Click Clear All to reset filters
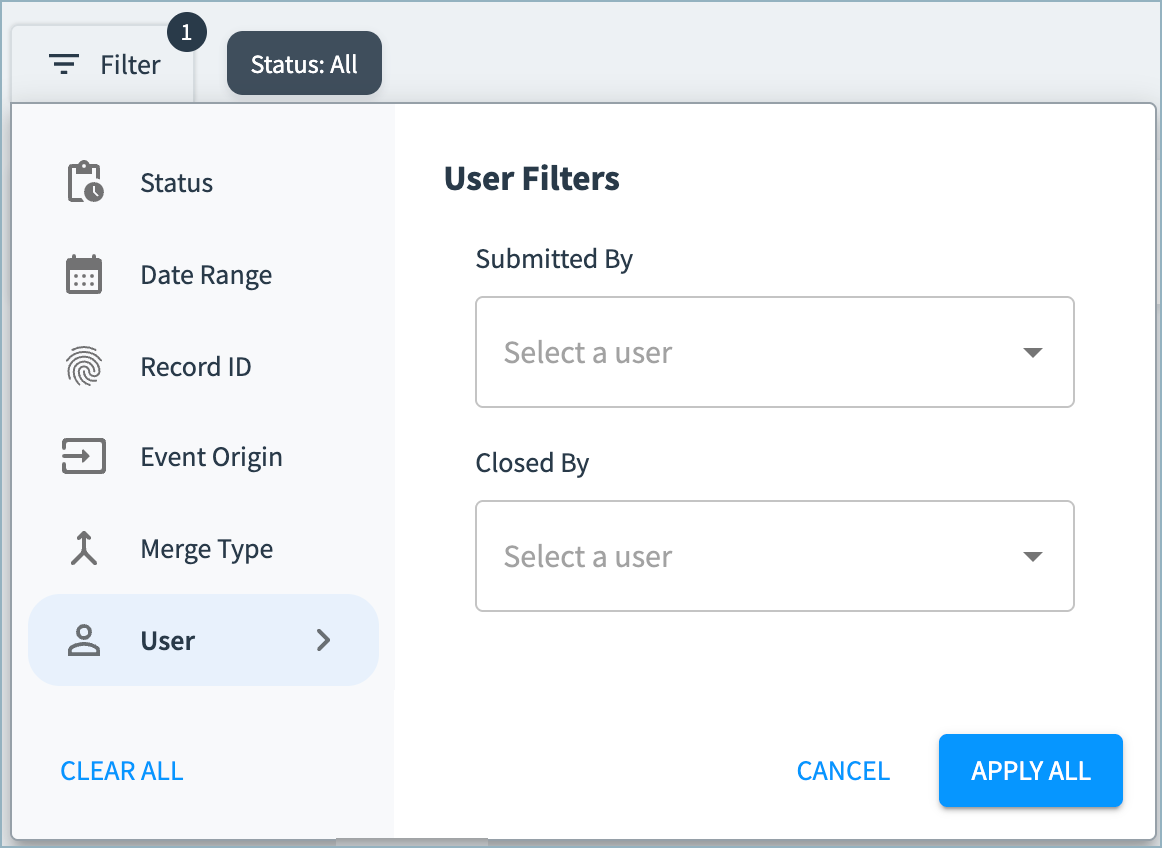Image resolution: width=1162 pixels, height=848 pixels. (x=122, y=771)
